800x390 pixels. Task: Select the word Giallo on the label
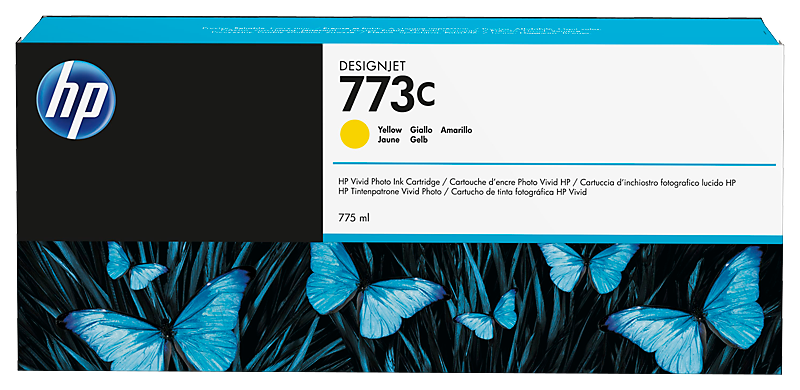(x=421, y=130)
